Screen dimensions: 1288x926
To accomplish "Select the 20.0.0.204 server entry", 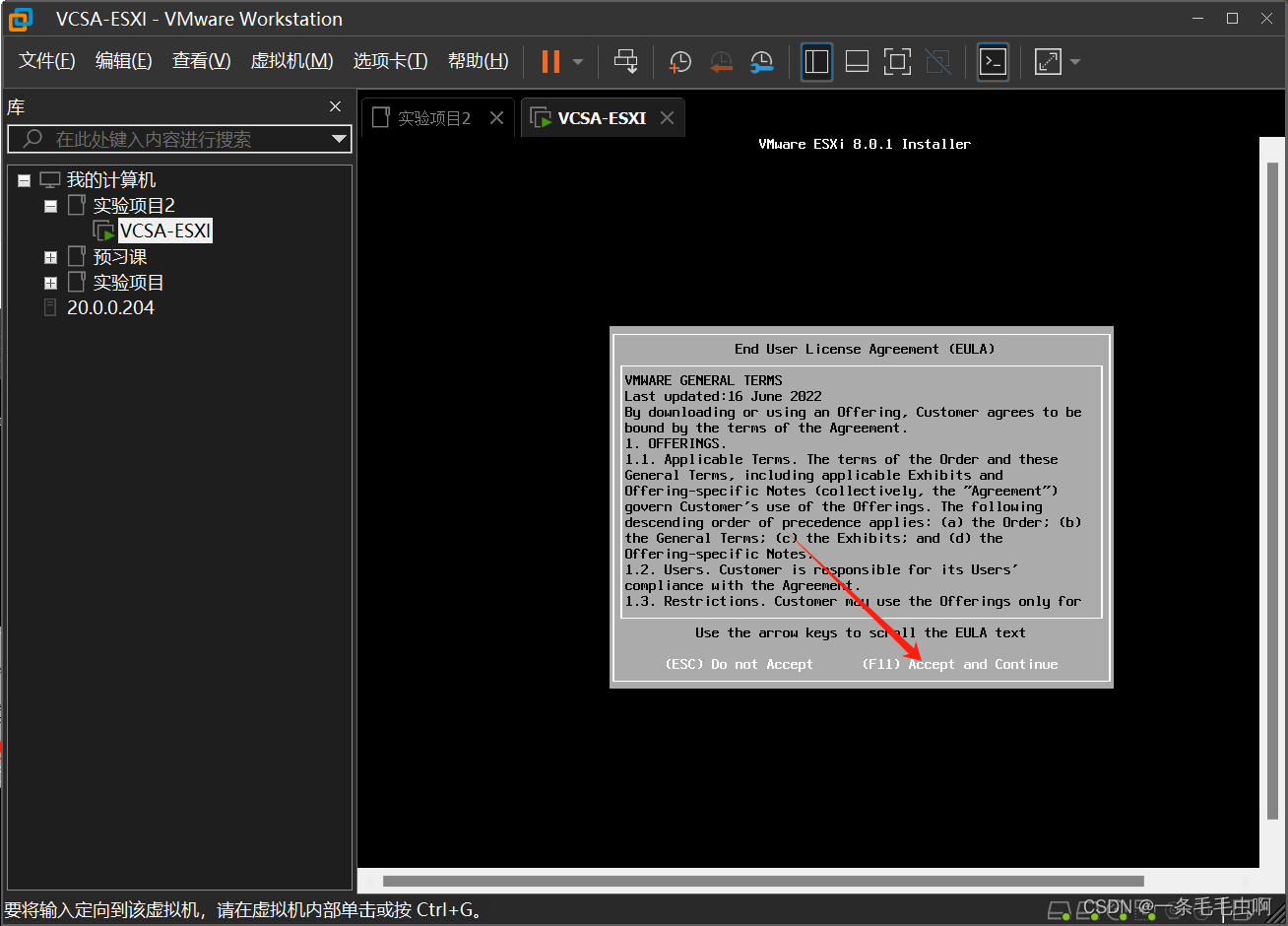I will point(110,308).
